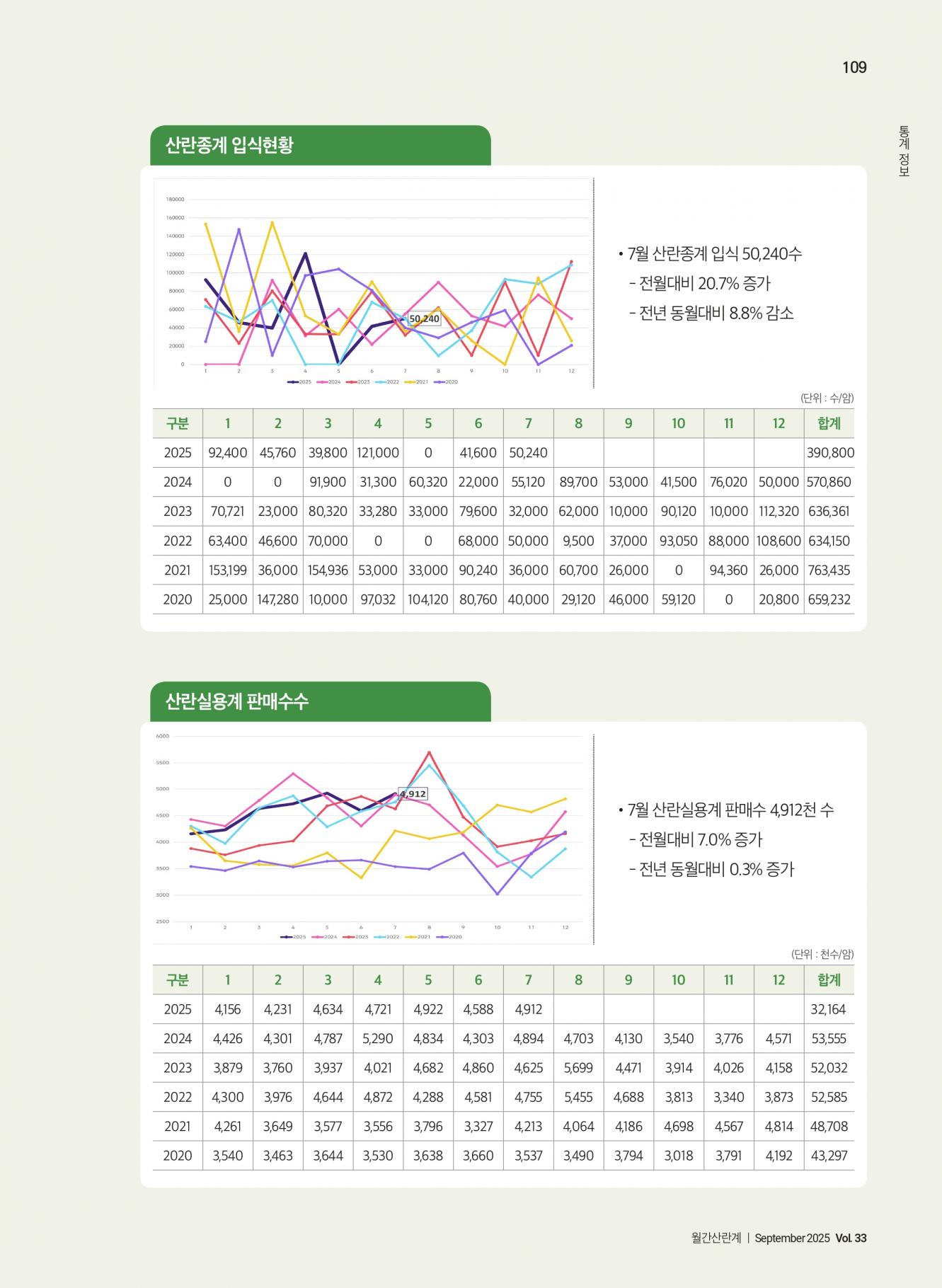Select the 2022 legend entry in the top chart
Viewport: 942px width, 1288px height.
[x=388, y=381]
